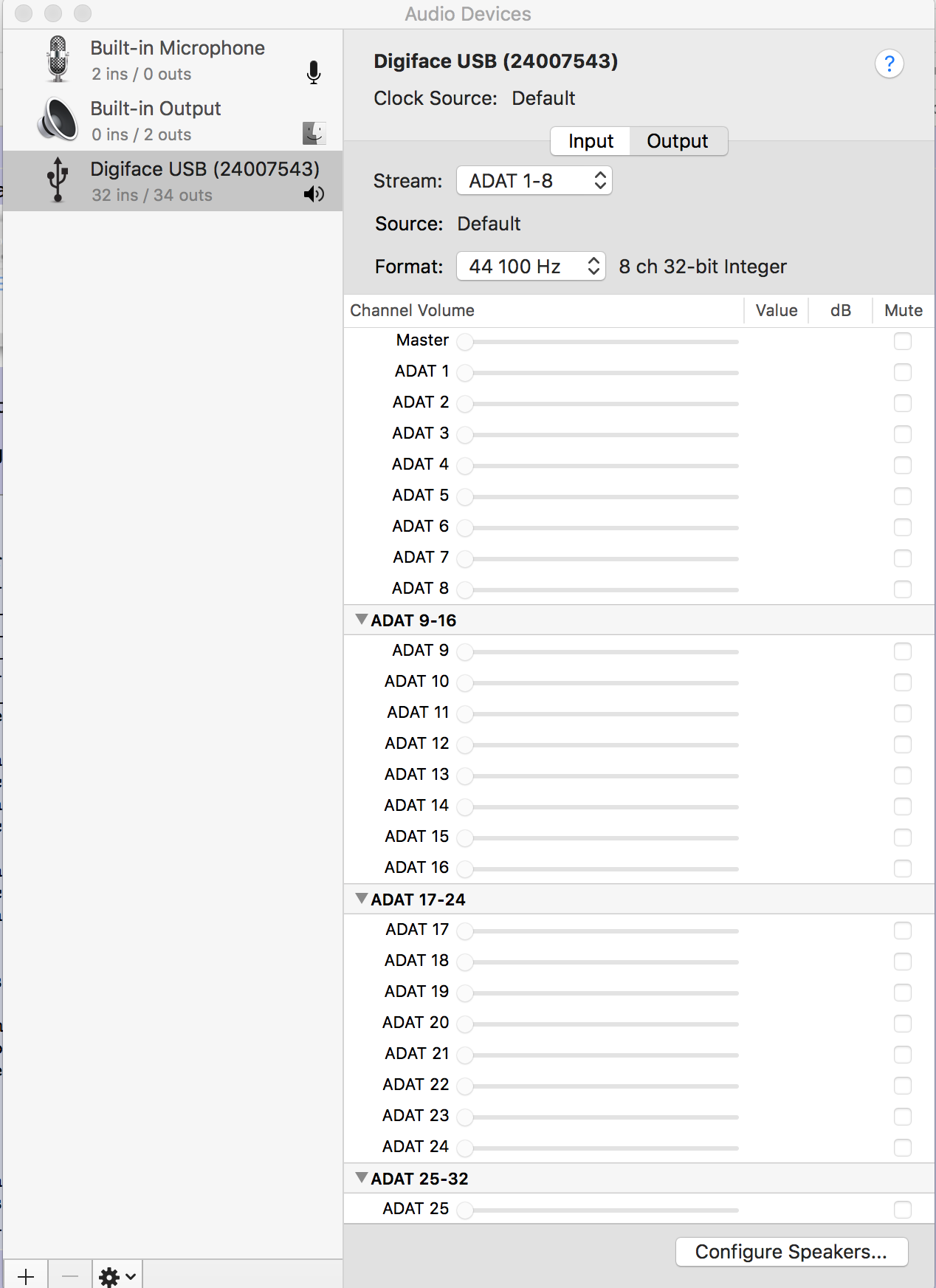Open the gear actions menu
This screenshot has width=936, height=1288.
117,1275
